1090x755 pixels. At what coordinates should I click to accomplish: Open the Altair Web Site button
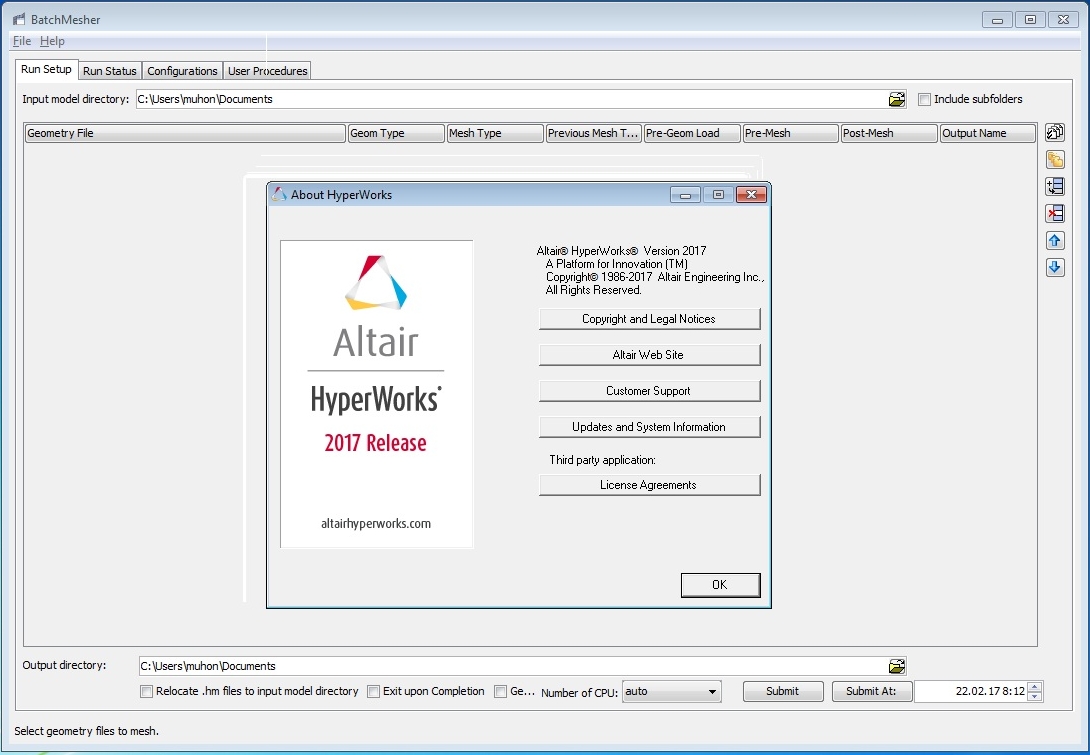(x=649, y=355)
